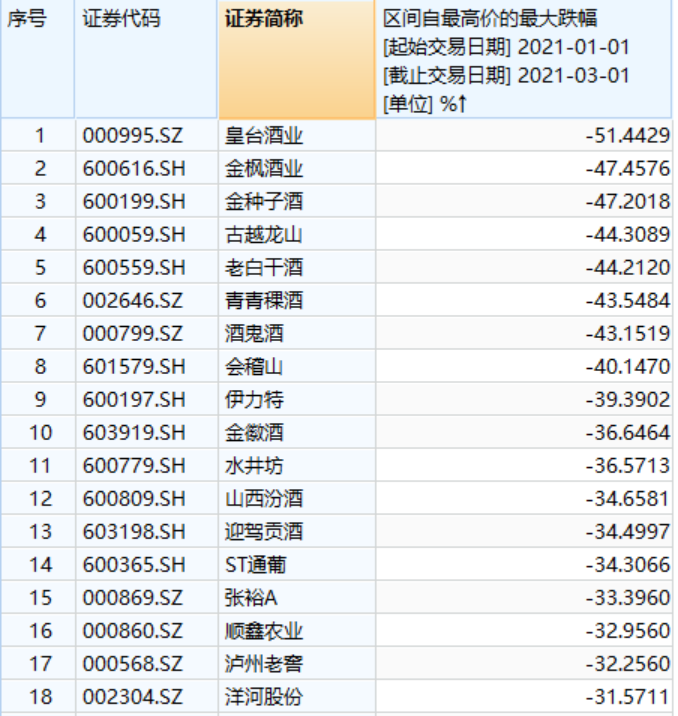The width and height of the screenshot is (678, 716).
Task: Select the highlighted 证券简称 column header
Action: (x=297, y=59)
